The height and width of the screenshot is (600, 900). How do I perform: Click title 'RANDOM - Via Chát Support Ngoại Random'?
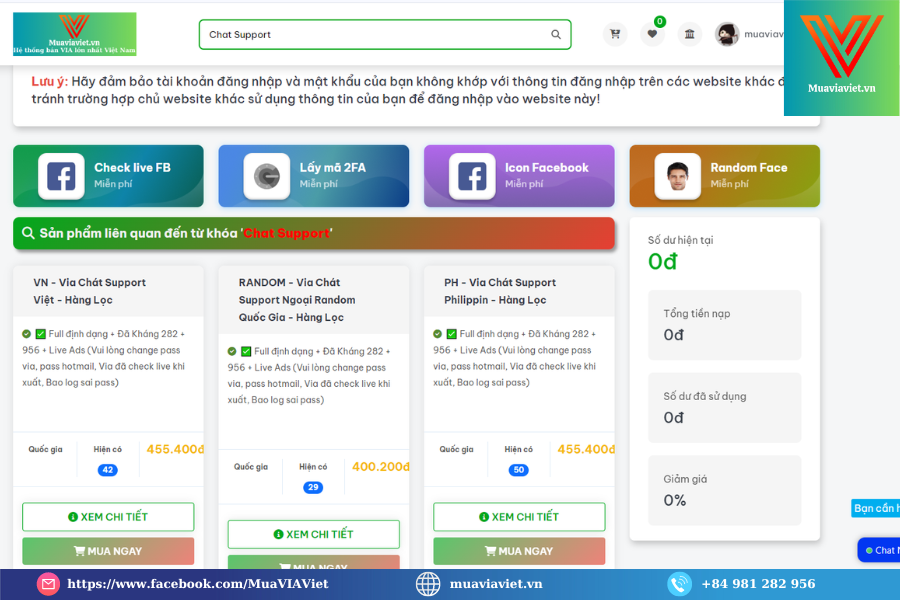[x=297, y=300]
